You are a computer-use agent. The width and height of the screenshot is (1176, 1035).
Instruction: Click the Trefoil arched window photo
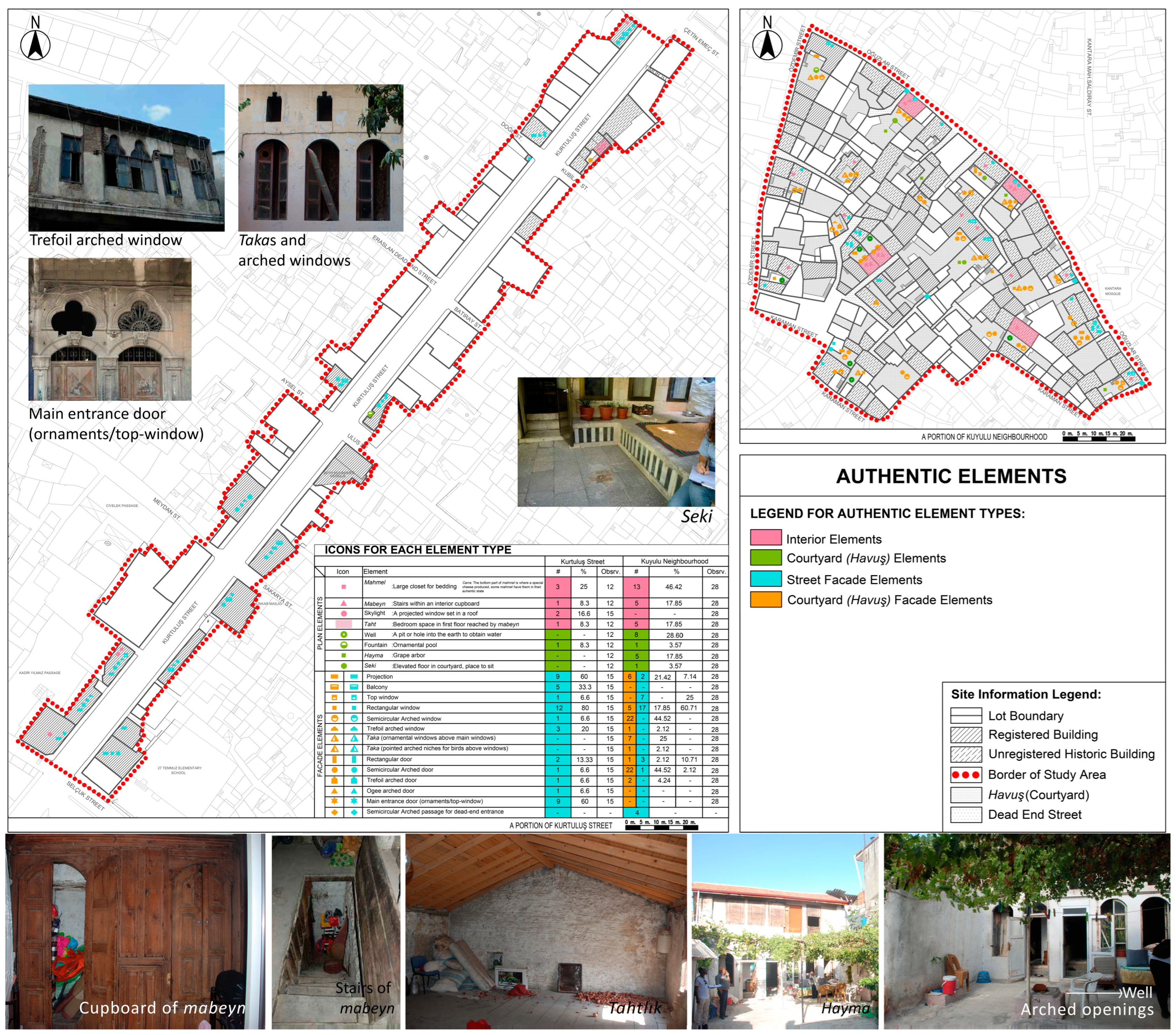coord(127,158)
